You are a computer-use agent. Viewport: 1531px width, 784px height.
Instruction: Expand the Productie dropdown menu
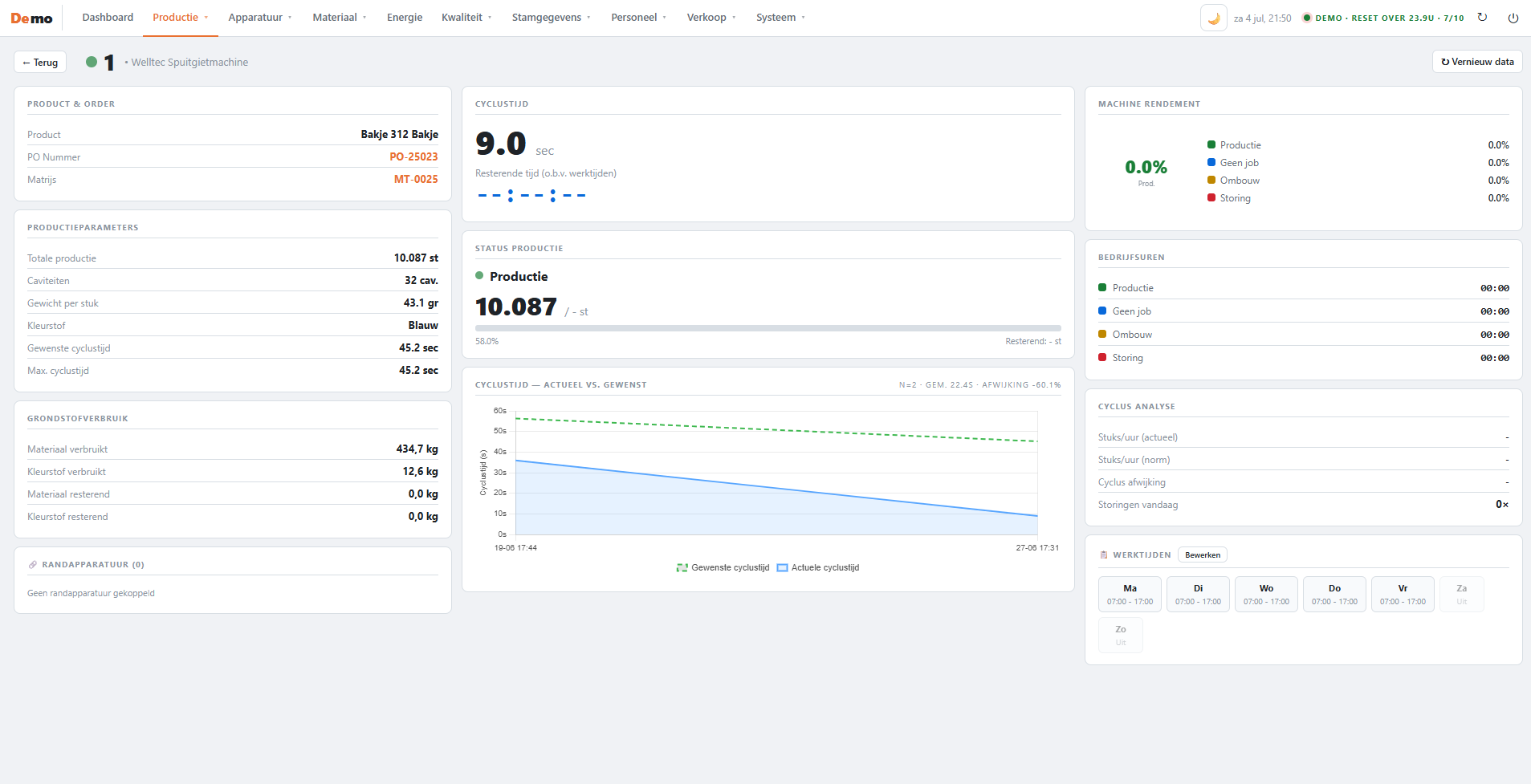(x=181, y=18)
